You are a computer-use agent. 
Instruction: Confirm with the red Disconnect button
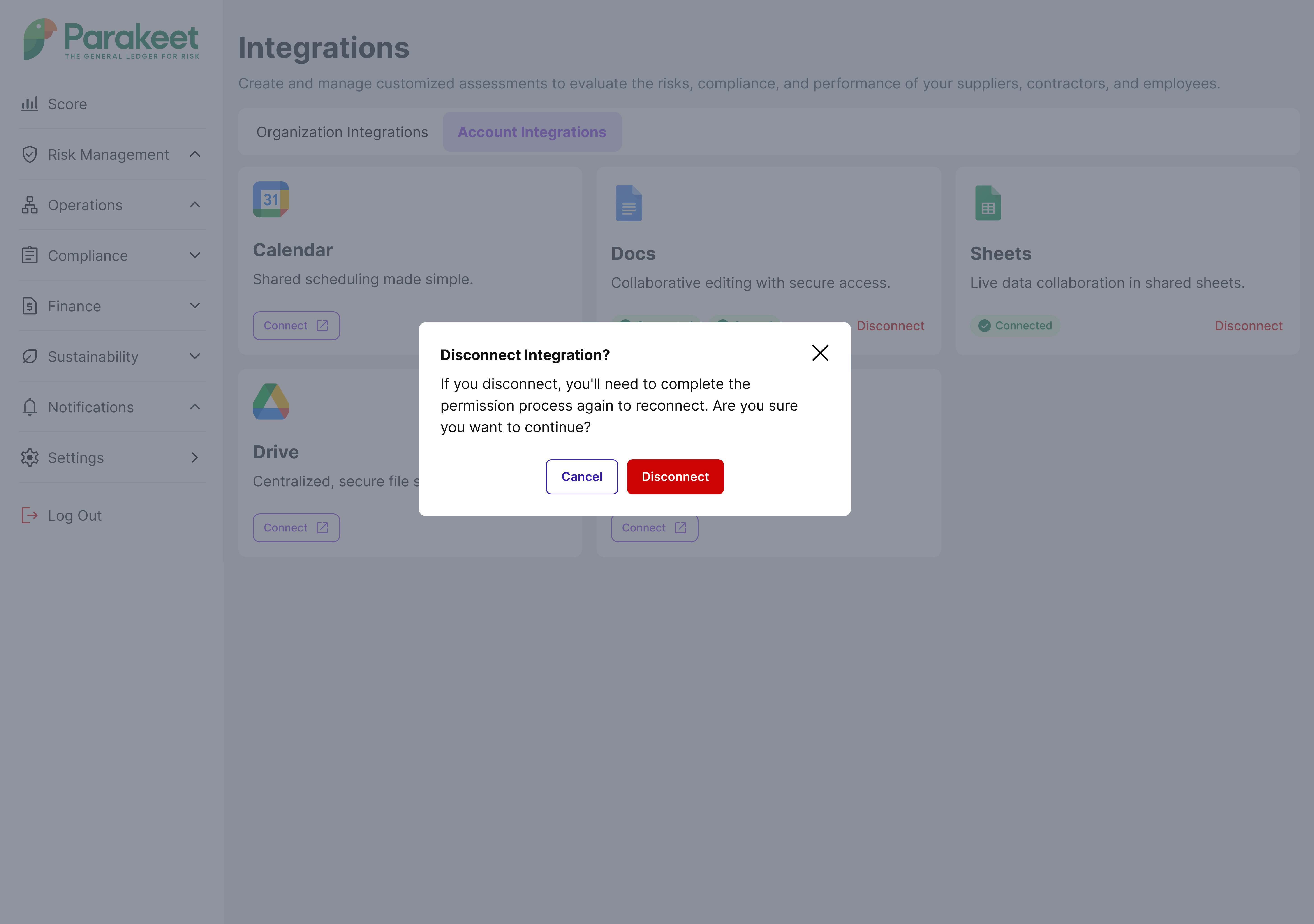(675, 477)
